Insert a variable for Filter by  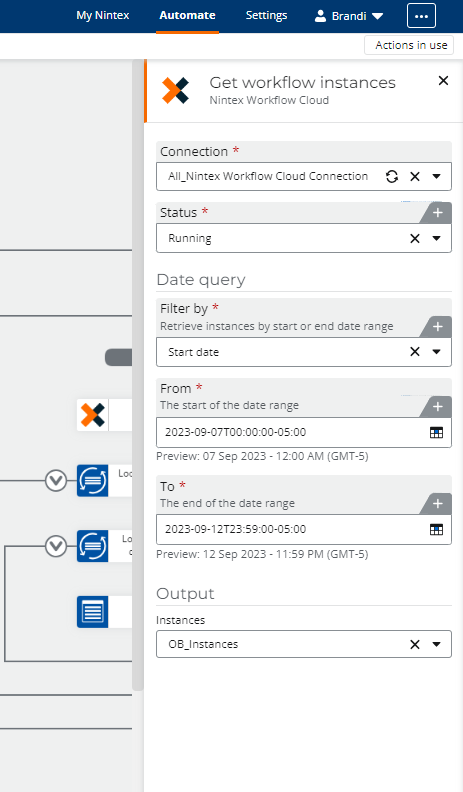[x=437, y=327]
